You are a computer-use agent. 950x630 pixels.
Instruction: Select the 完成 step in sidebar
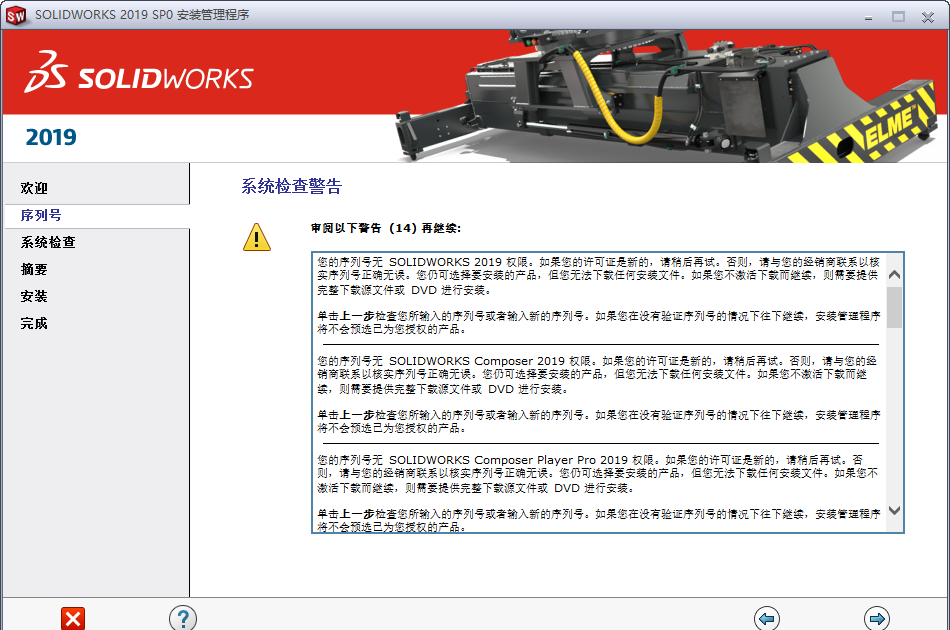(x=34, y=323)
